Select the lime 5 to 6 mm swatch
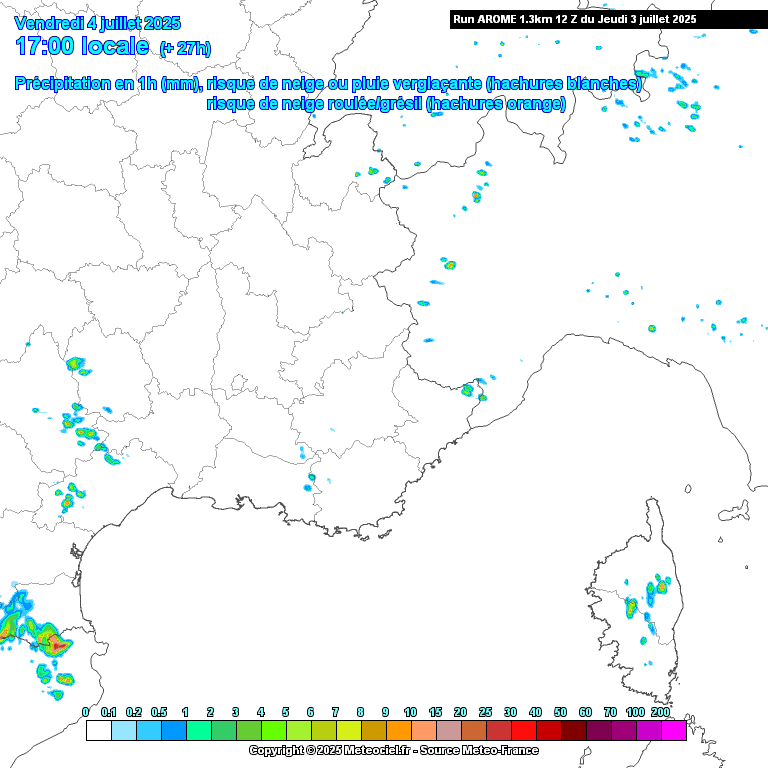Image resolution: width=768 pixels, height=768 pixels. [x=299, y=730]
